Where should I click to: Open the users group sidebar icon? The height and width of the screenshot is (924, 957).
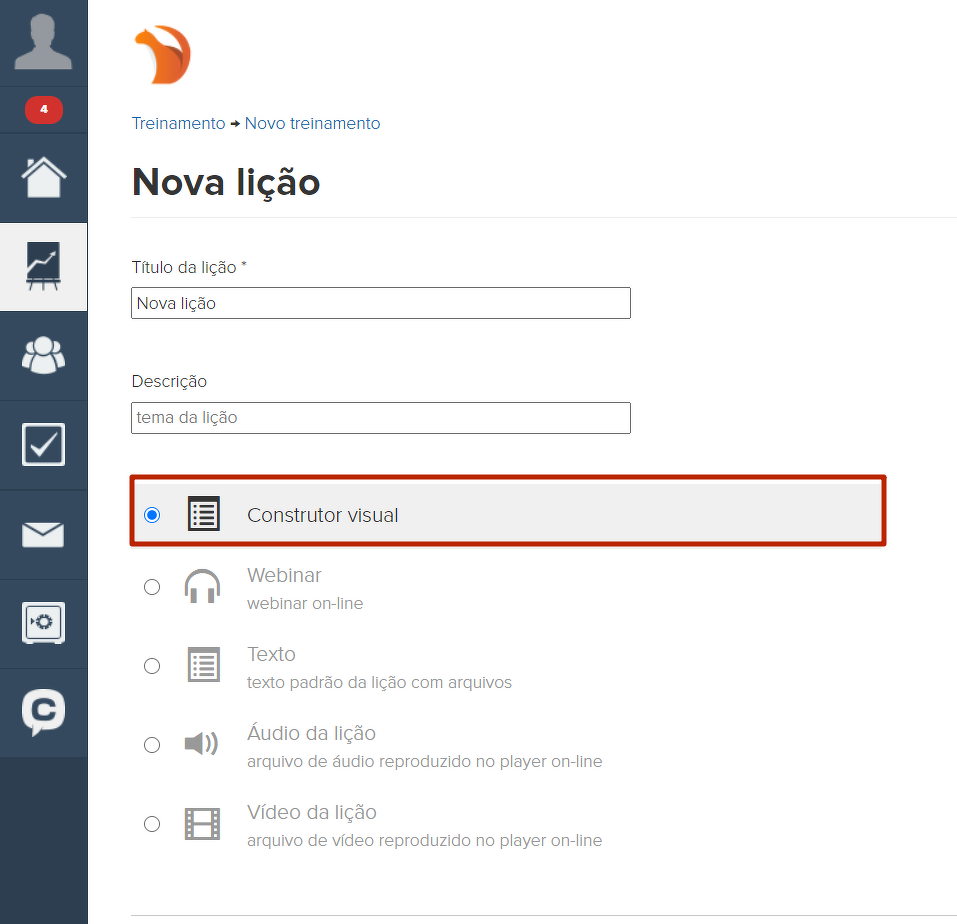43,355
